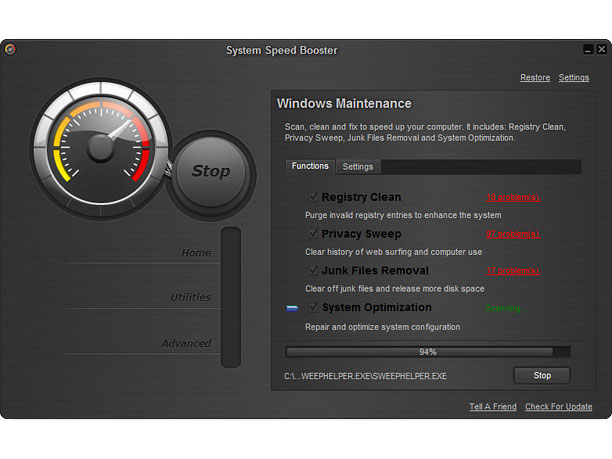Open the Restore link
Screen dimensions: 612x459
coord(535,77)
